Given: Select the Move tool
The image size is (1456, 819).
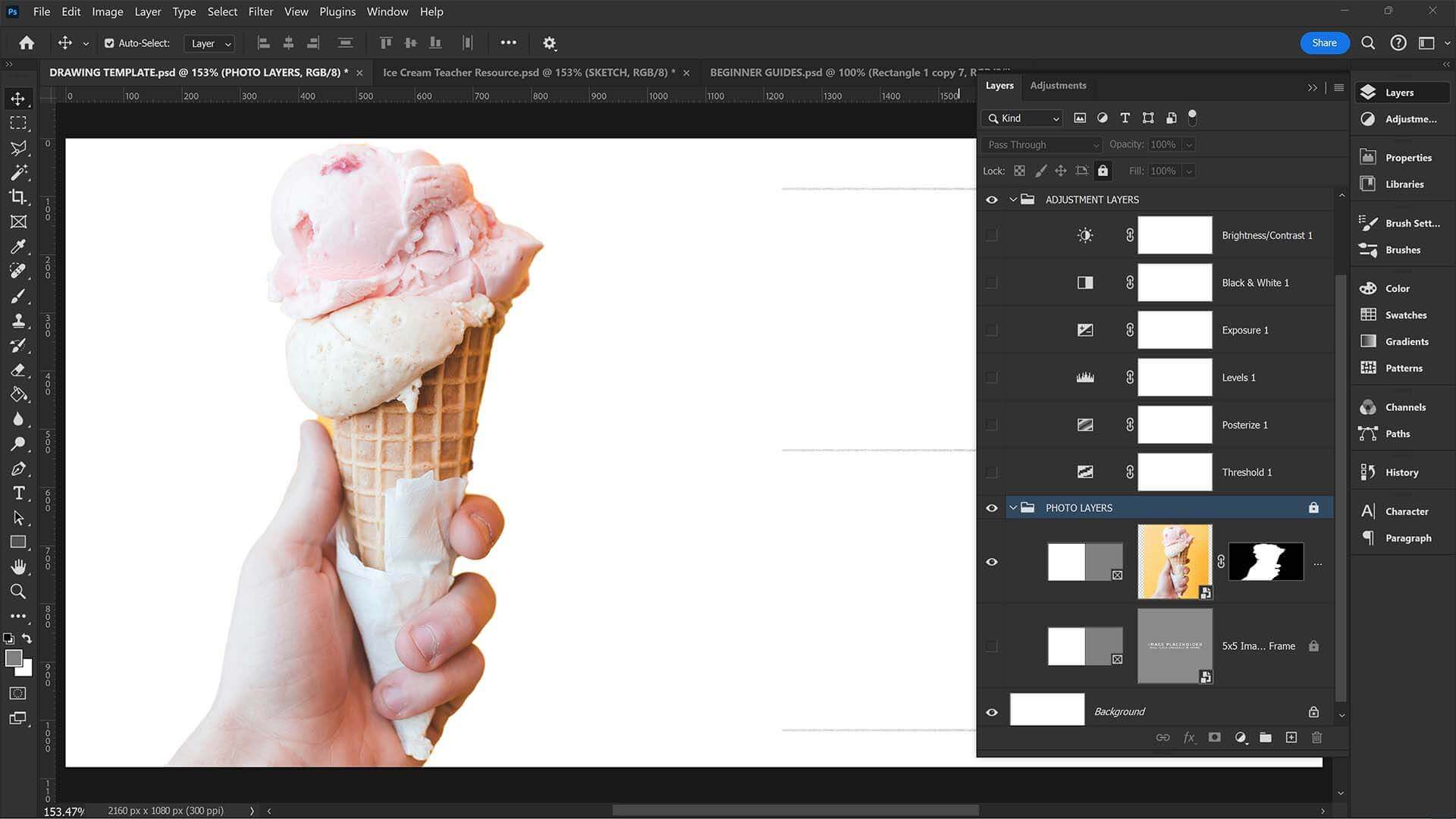Looking at the screenshot, I should pyautogui.click(x=18, y=99).
